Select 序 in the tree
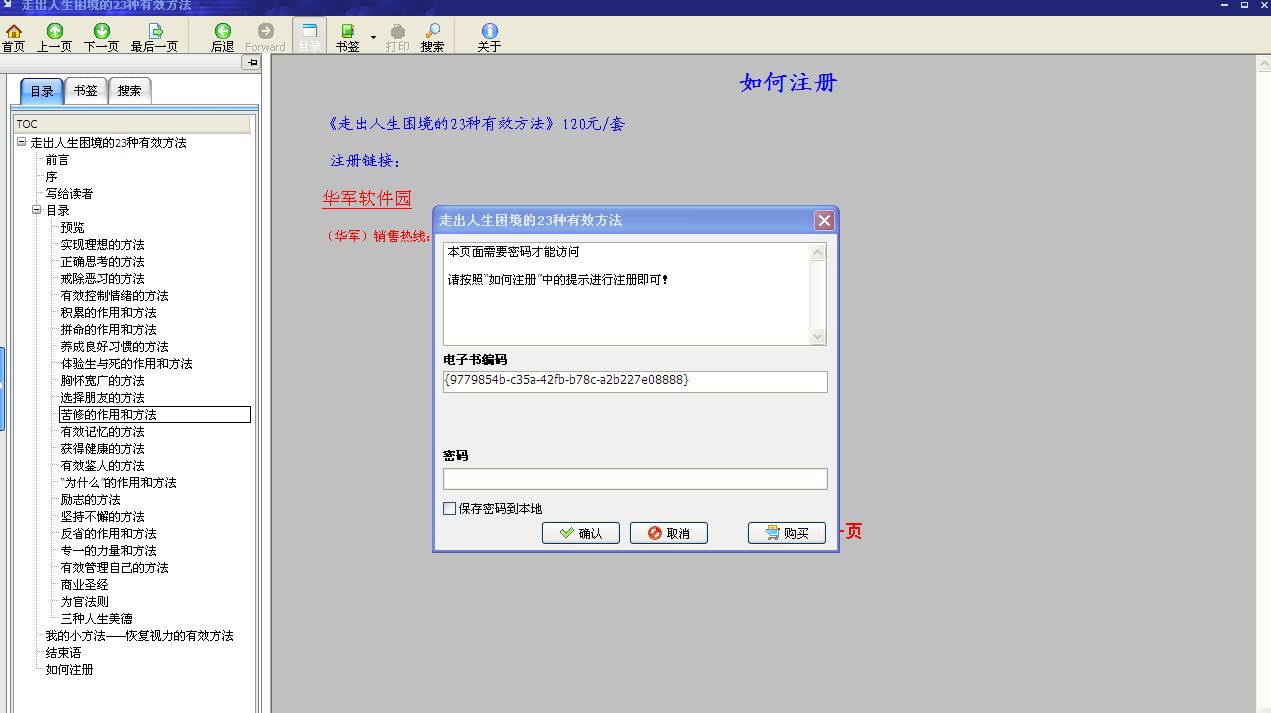1271x713 pixels. (51, 177)
